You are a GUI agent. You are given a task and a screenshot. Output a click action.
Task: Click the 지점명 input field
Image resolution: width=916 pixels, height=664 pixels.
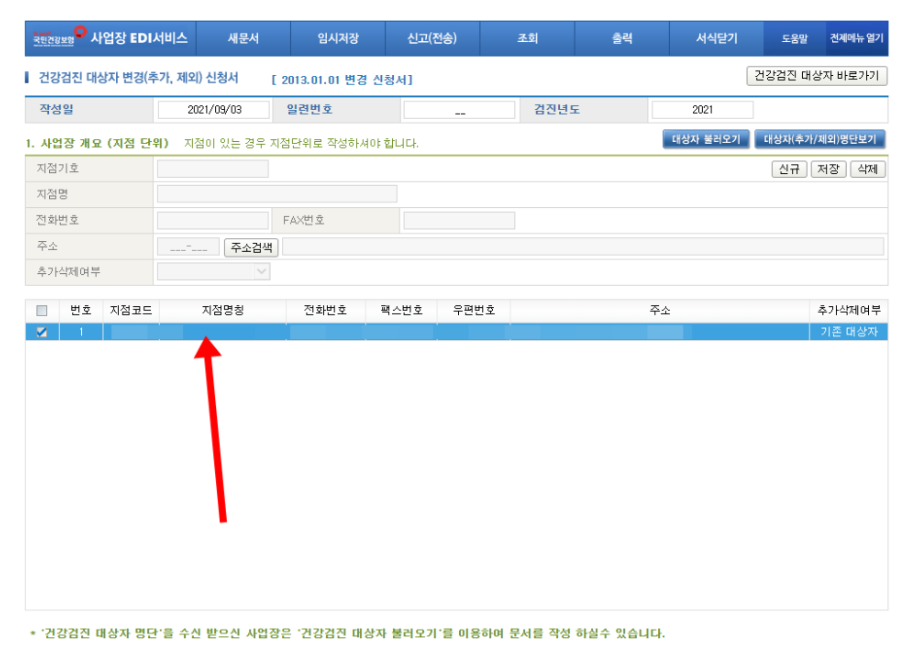coord(277,194)
